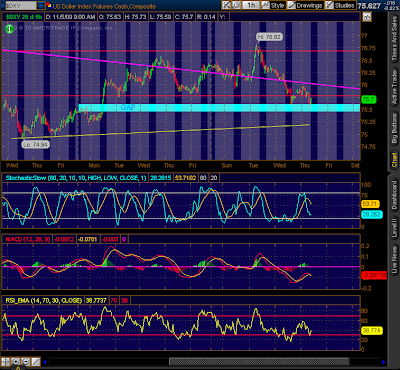Screen dimensions: 400x370
Task: Click the crosshair pointer tool icon
Action: point(226,5)
